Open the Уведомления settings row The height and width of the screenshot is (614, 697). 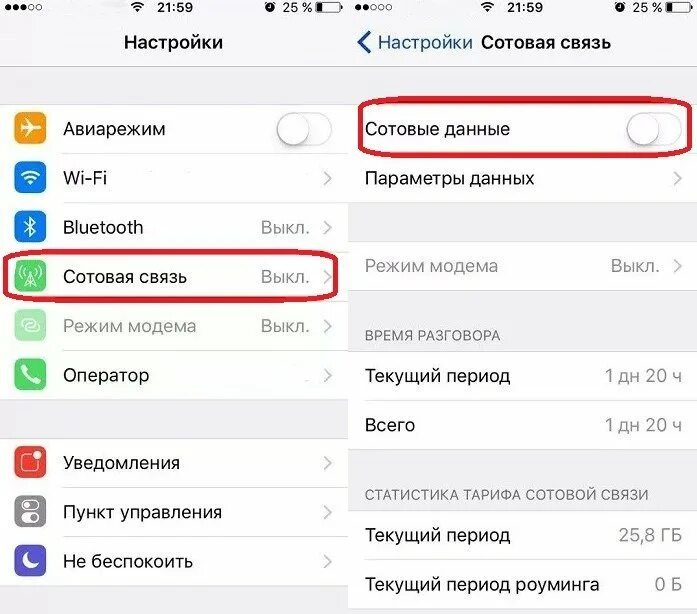coord(174,463)
